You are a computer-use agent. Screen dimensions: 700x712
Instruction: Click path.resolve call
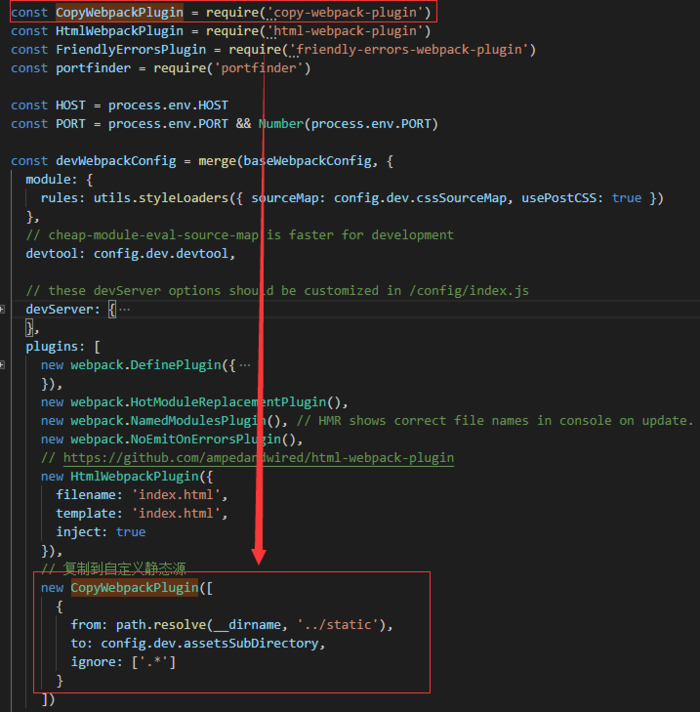click(x=161, y=625)
